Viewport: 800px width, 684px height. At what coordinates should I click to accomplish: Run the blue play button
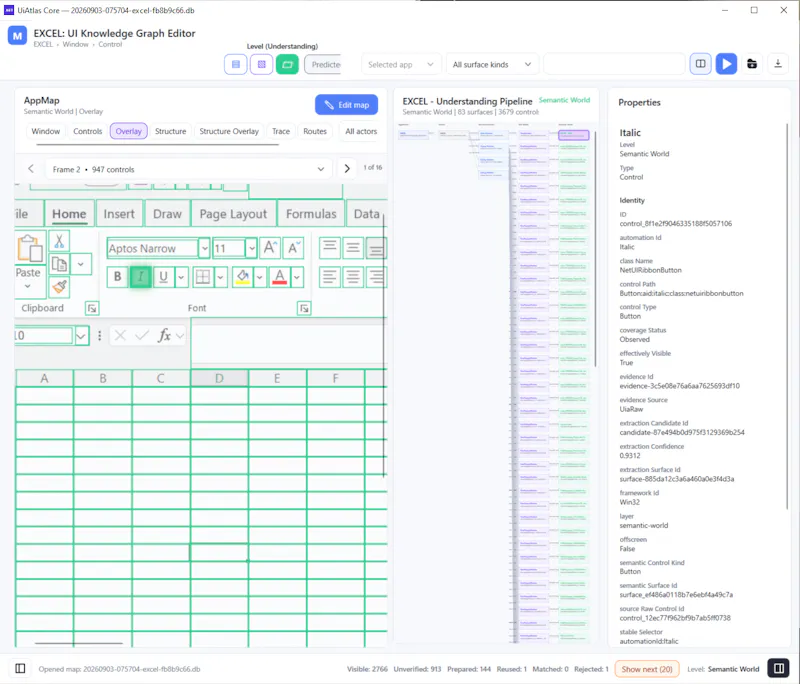tap(726, 64)
